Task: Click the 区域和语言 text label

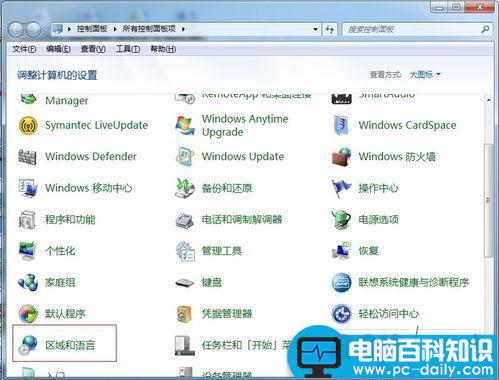Action: (70, 345)
